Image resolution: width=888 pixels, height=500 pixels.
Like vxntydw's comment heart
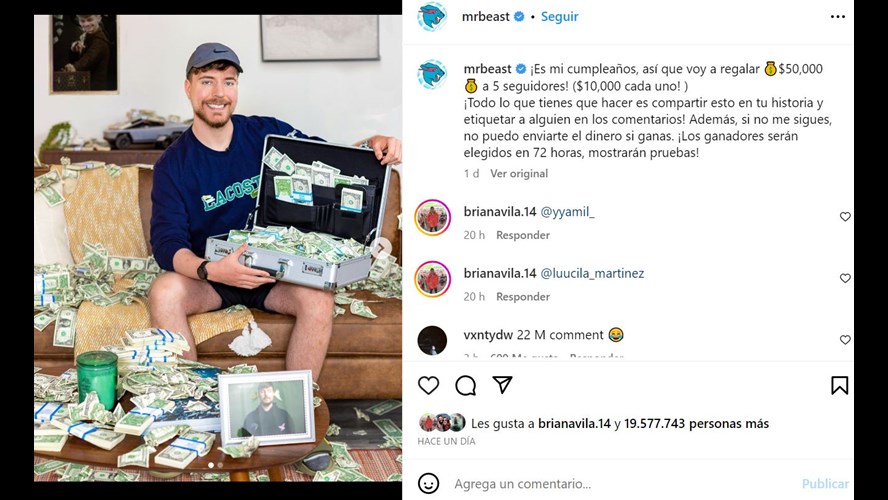[x=845, y=340]
